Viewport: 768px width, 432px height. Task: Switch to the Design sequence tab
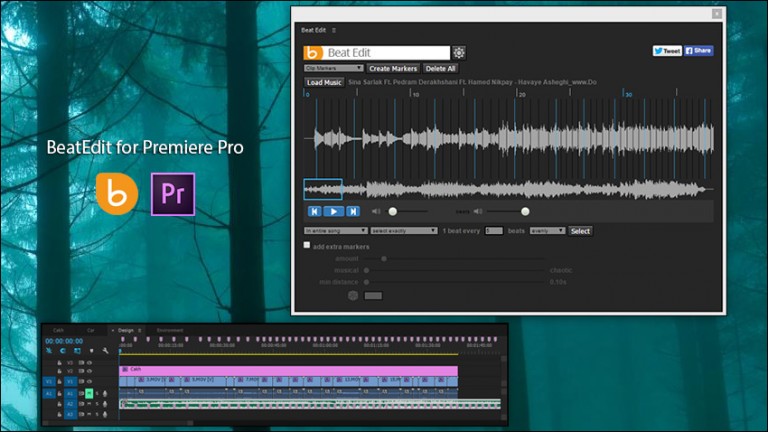point(125,329)
